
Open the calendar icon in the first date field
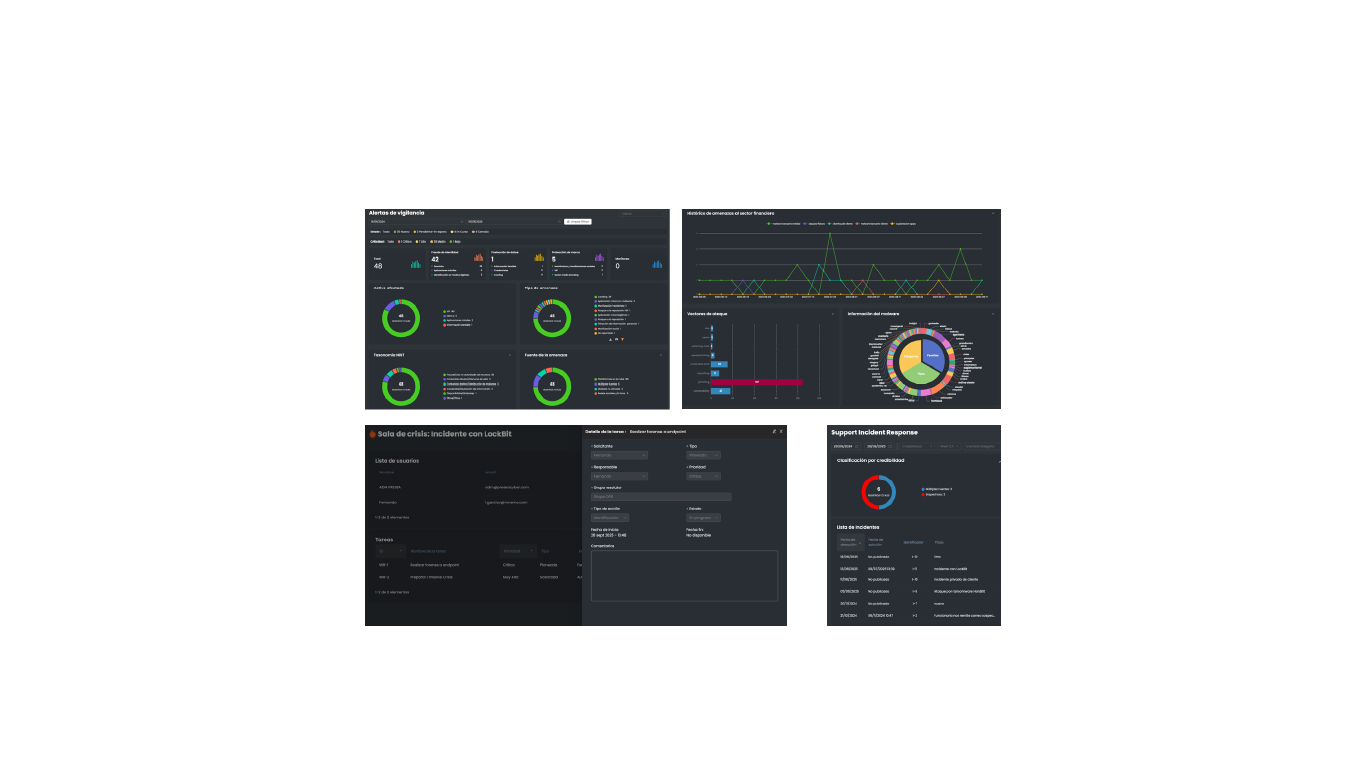coord(856,446)
